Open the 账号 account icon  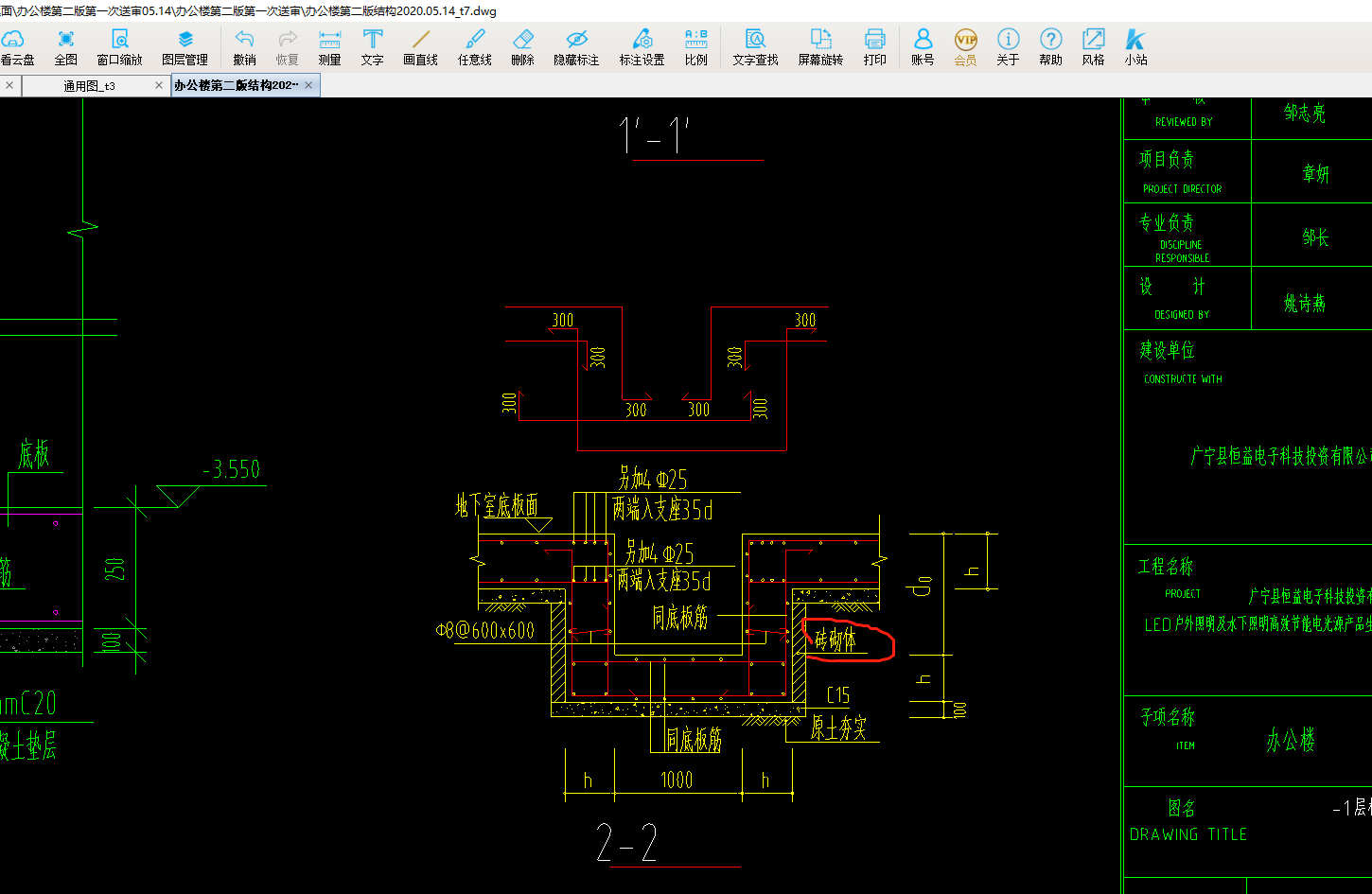(x=923, y=47)
